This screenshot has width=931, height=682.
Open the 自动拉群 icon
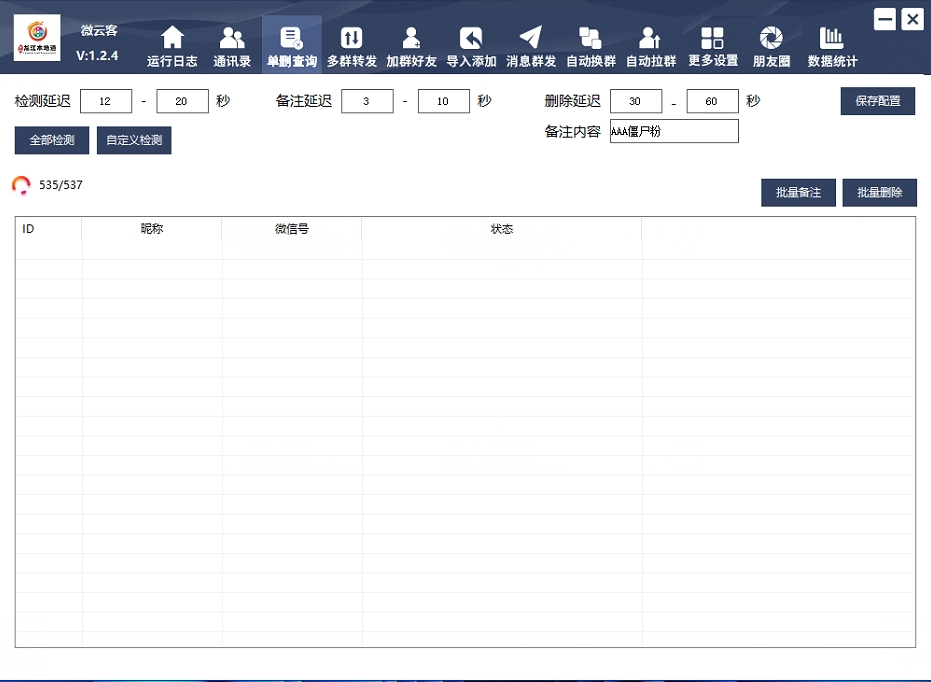tap(651, 38)
